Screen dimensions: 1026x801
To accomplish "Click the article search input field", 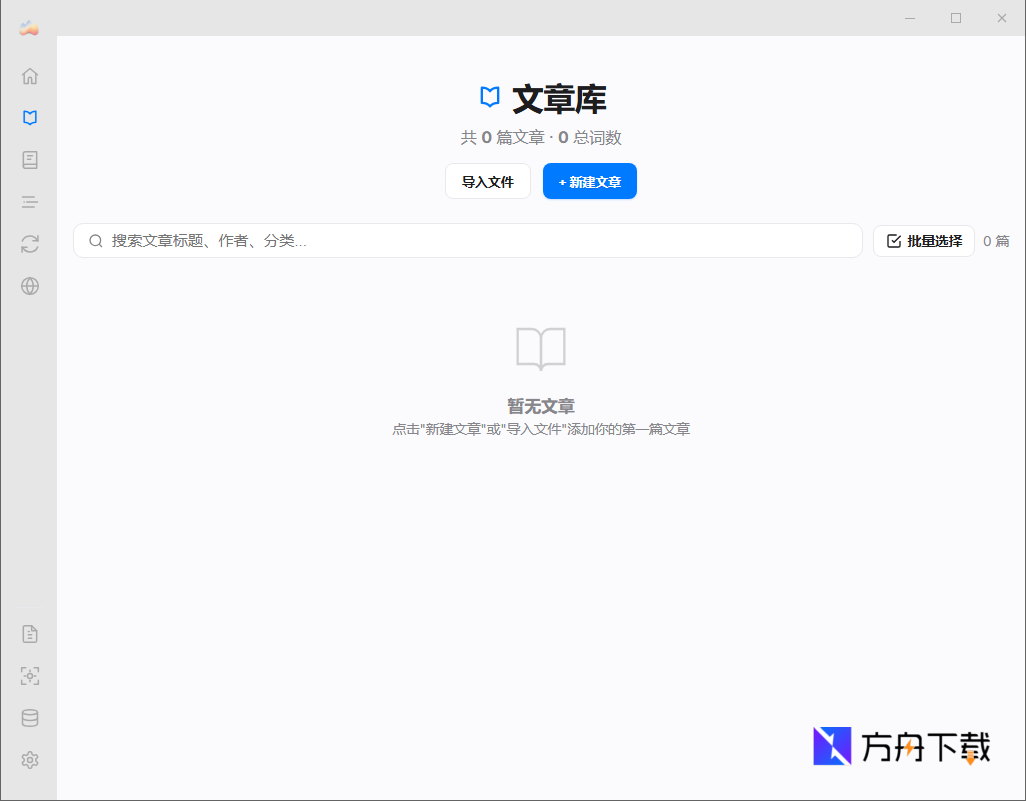I will click(400, 240).
